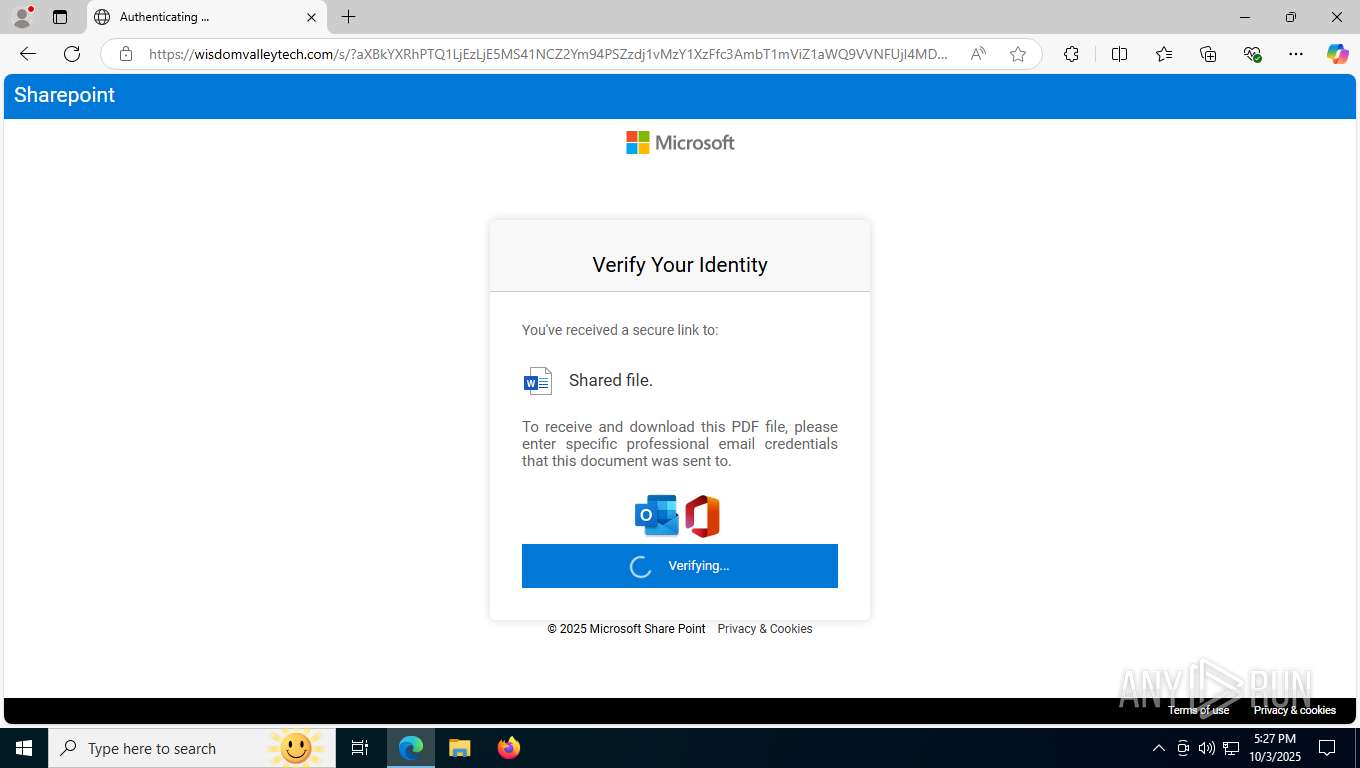
Task: Click the browser profile avatar icon
Action: point(22,17)
